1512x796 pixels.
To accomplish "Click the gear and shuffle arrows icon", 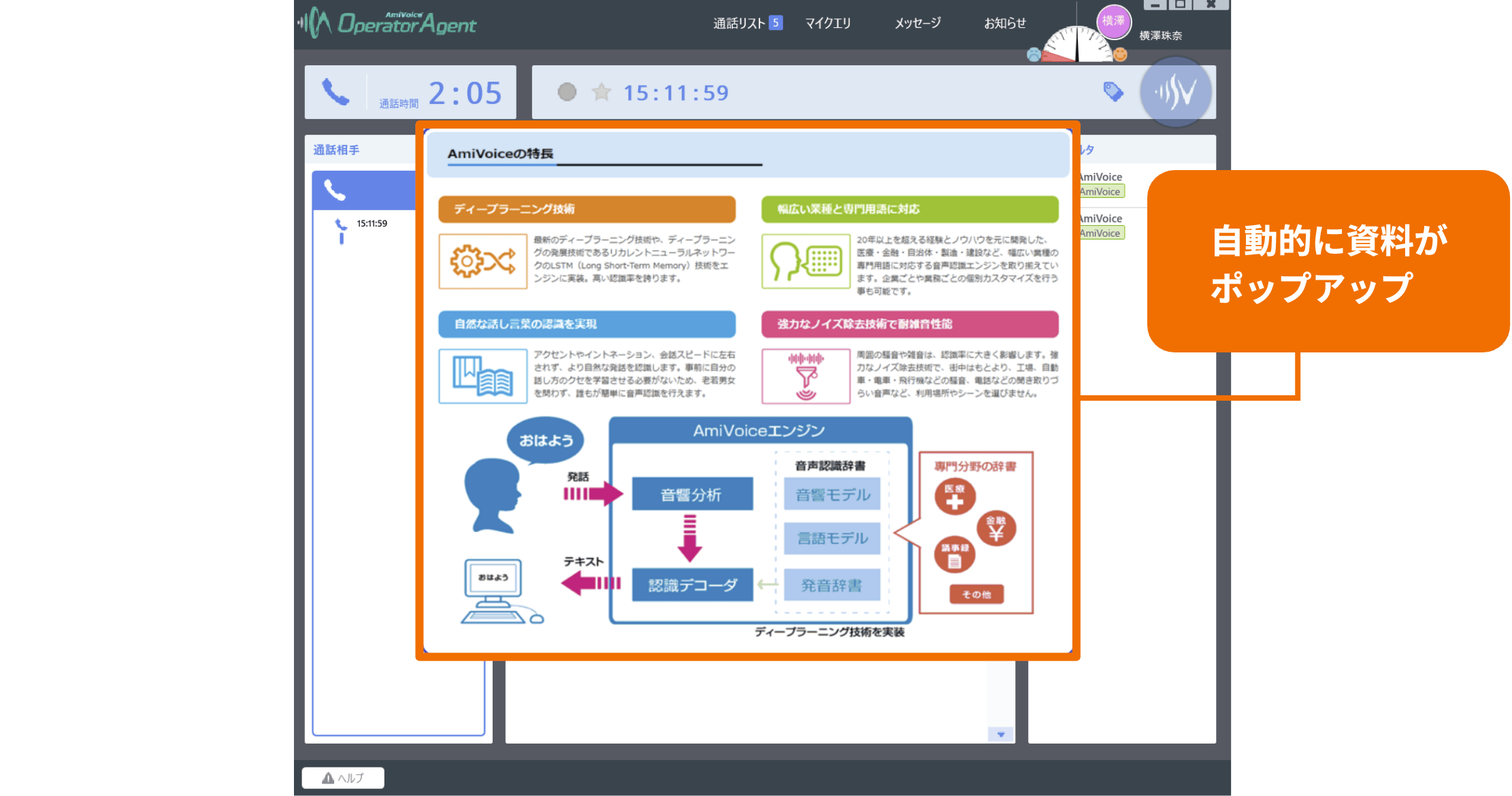I will click(483, 261).
